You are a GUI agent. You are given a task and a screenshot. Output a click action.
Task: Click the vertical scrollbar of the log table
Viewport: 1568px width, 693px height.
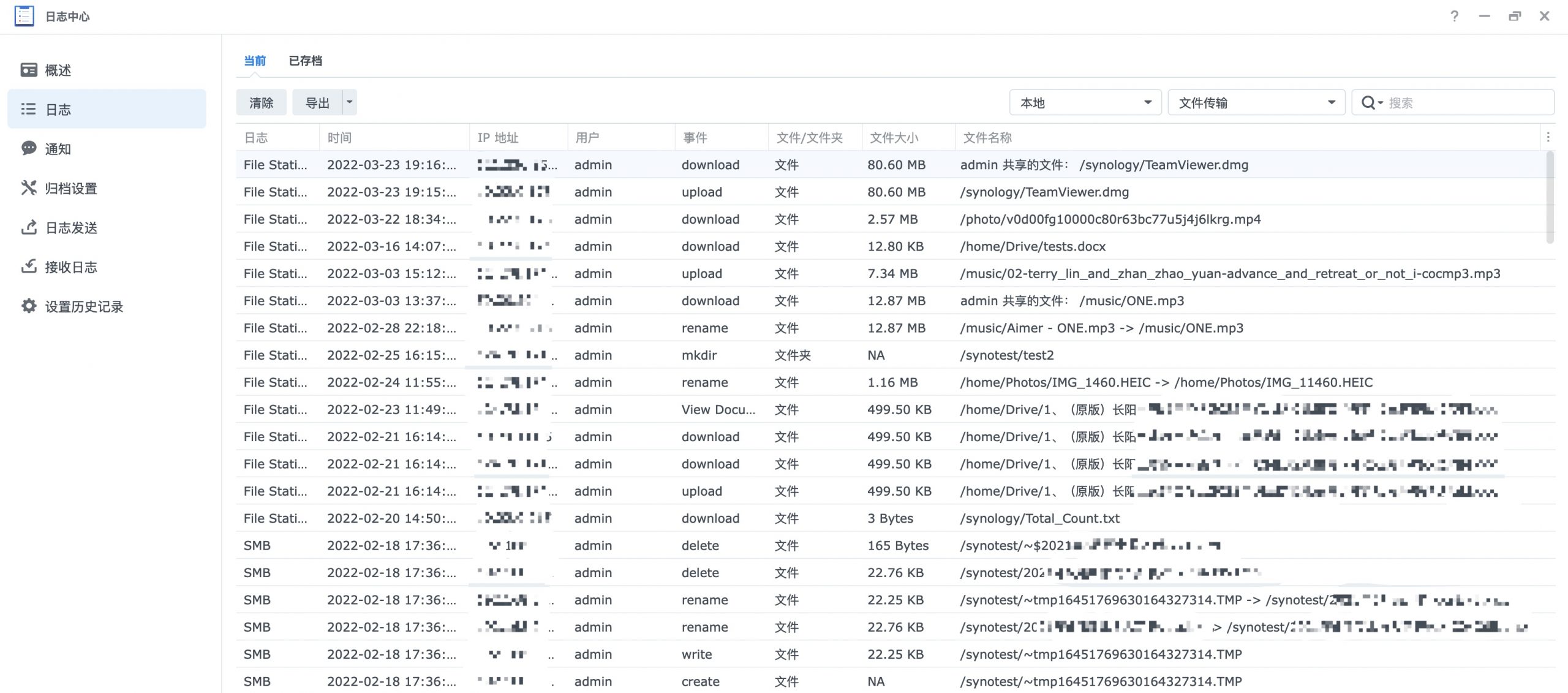(1550, 197)
